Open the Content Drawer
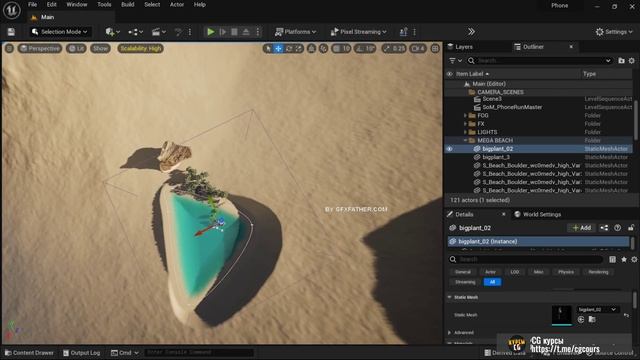This screenshot has height=360, width=640. 29,353
